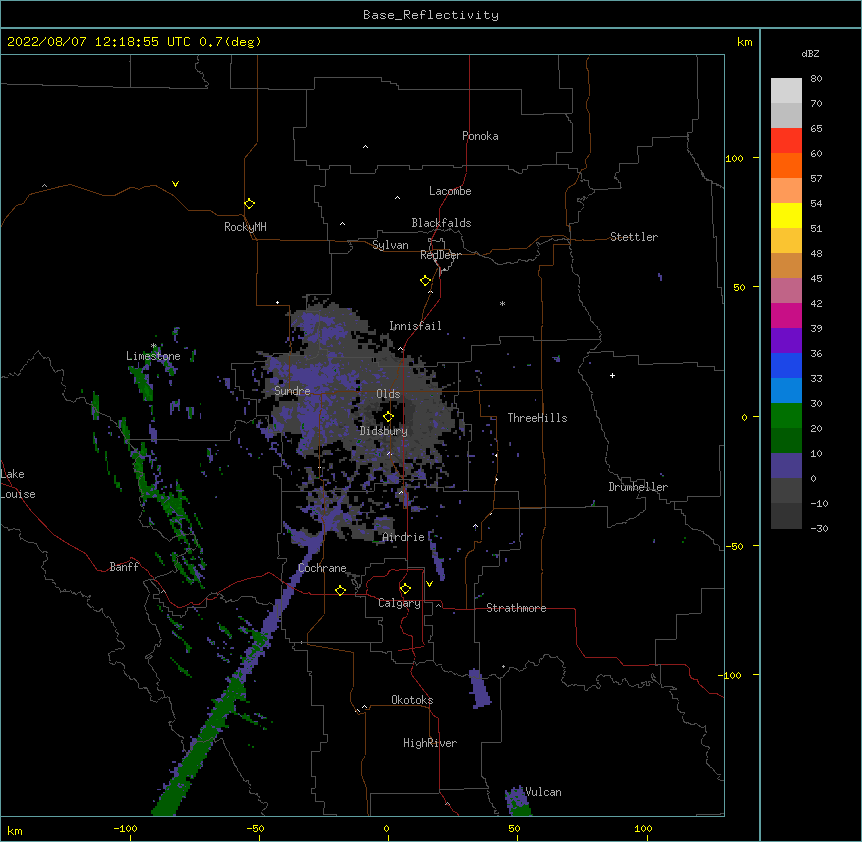862x842 pixels.
Task: Pick the bright yellow swatch in the legend
Action: [x=786, y=215]
